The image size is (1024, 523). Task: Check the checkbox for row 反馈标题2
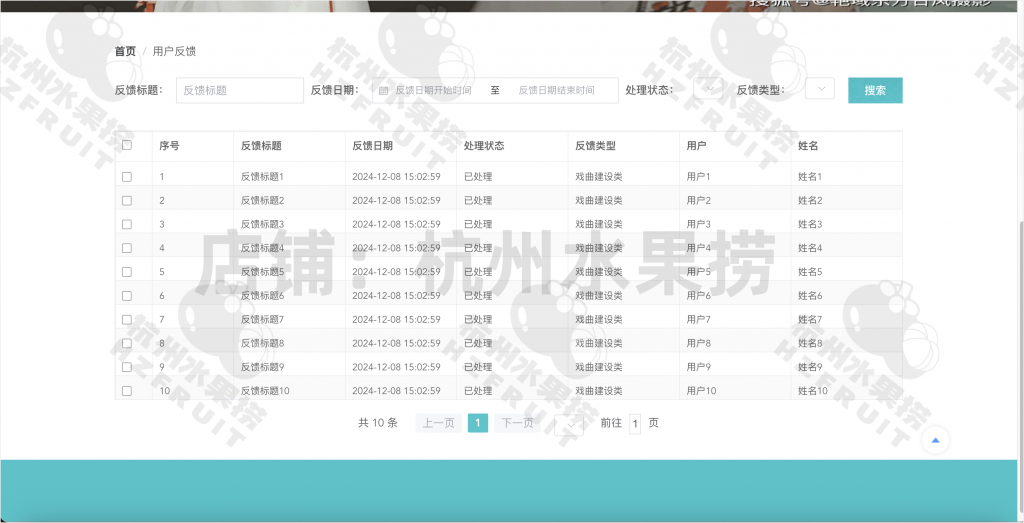127,200
